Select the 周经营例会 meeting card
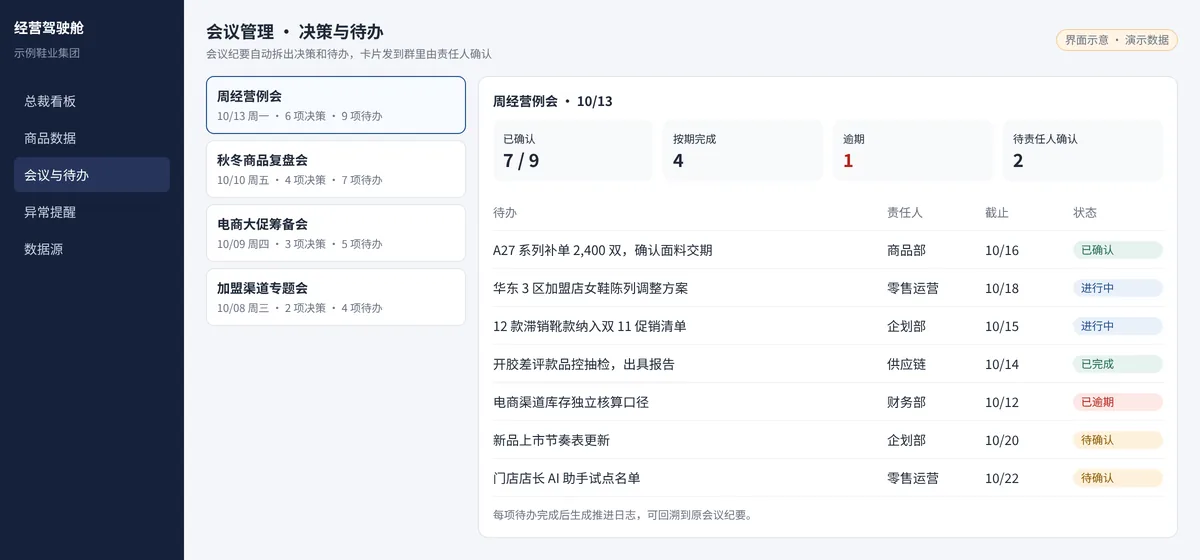1200x560 pixels. [336, 105]
